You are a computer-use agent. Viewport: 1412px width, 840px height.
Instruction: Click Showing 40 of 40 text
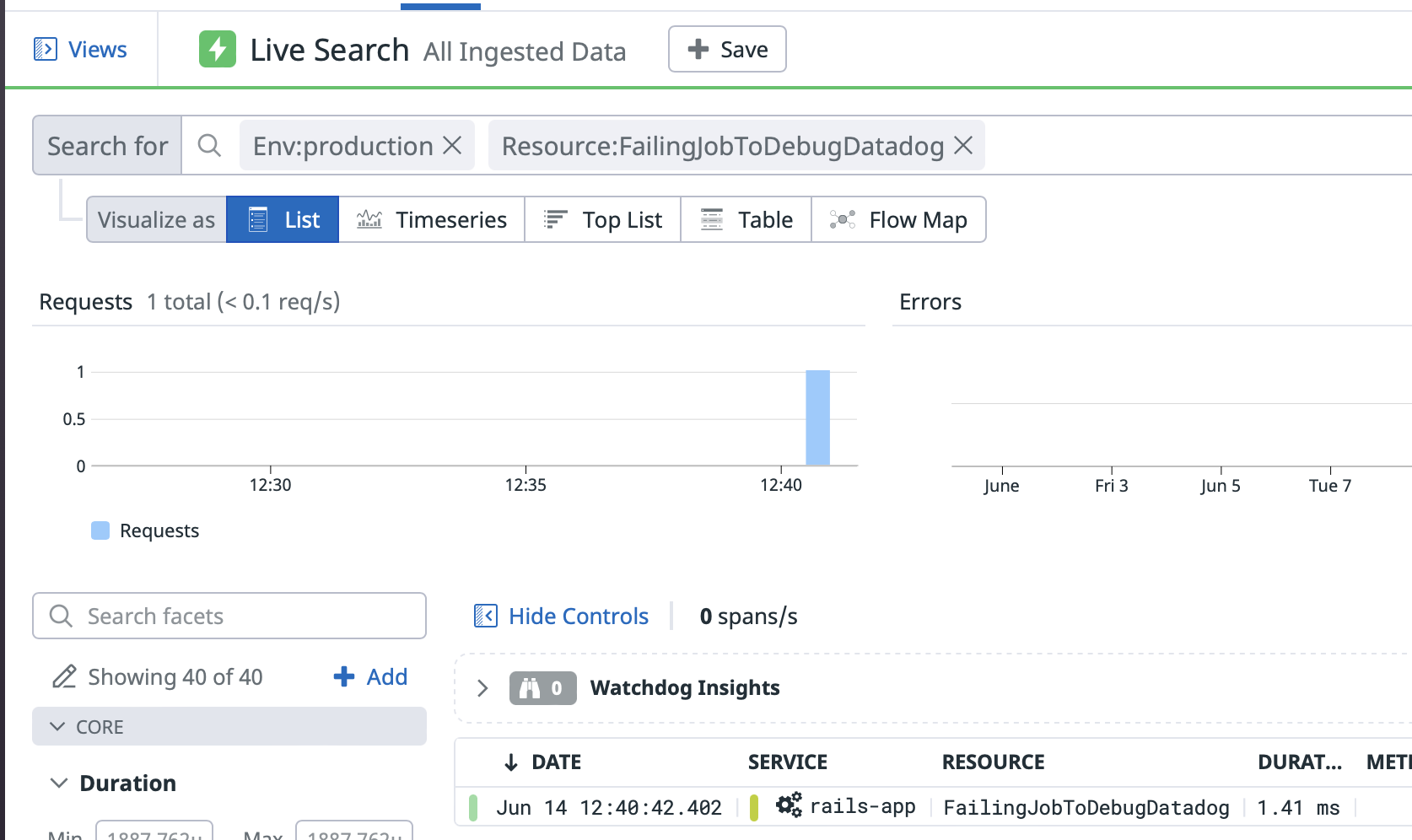tap(175, 676)
